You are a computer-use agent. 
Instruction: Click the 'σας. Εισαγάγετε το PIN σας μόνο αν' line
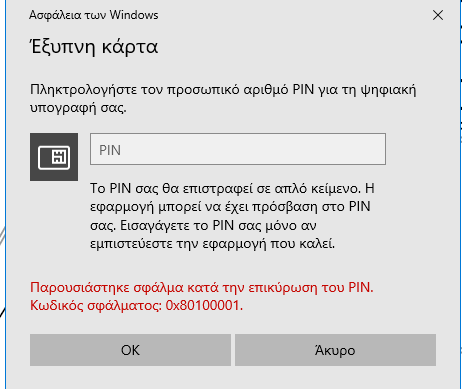click(x=203, y=226)
